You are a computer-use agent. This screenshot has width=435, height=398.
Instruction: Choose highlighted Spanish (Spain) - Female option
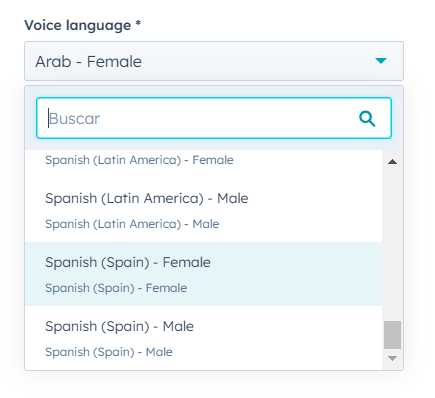203,274
